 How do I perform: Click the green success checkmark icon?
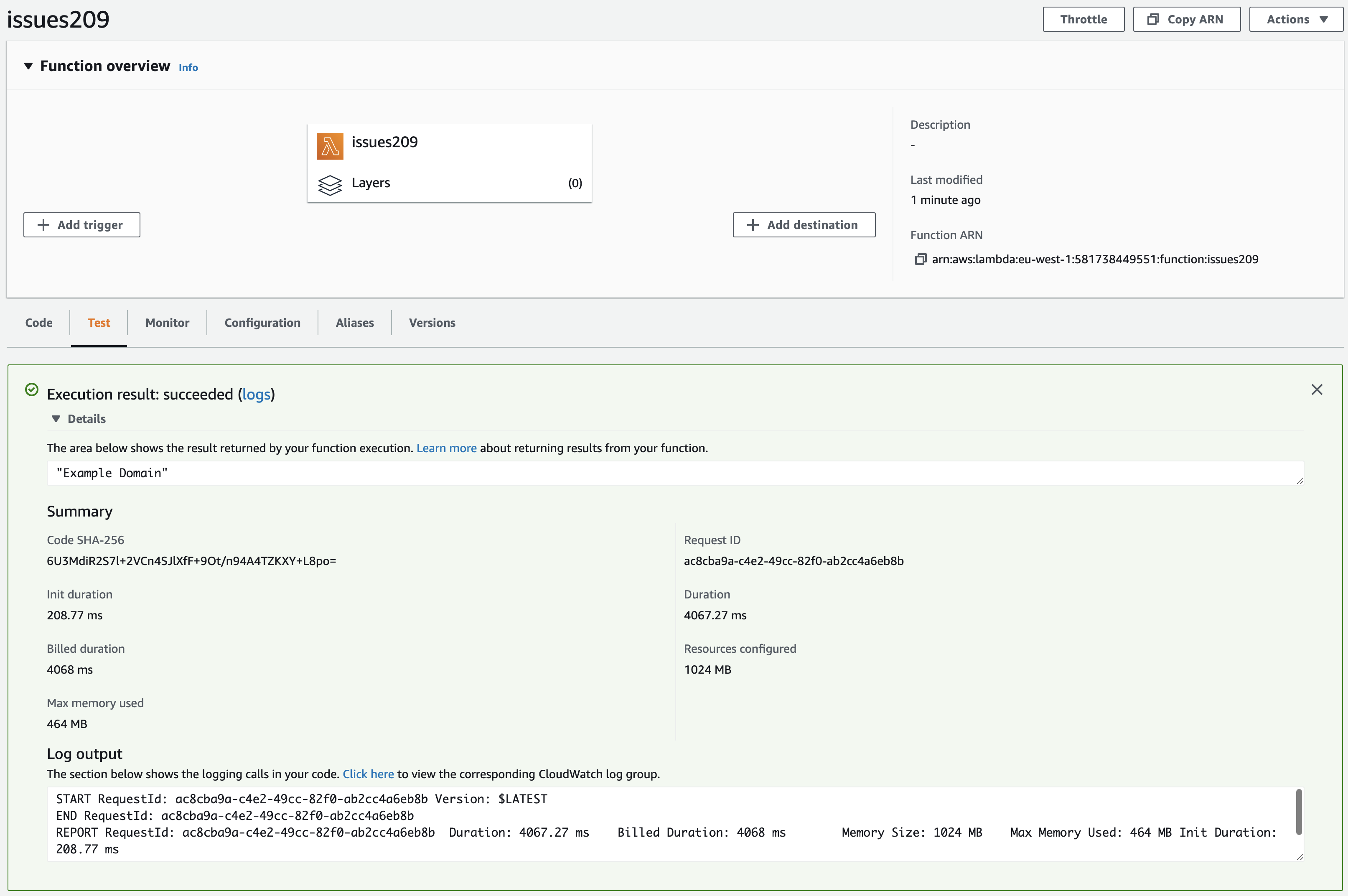[32, 390]
